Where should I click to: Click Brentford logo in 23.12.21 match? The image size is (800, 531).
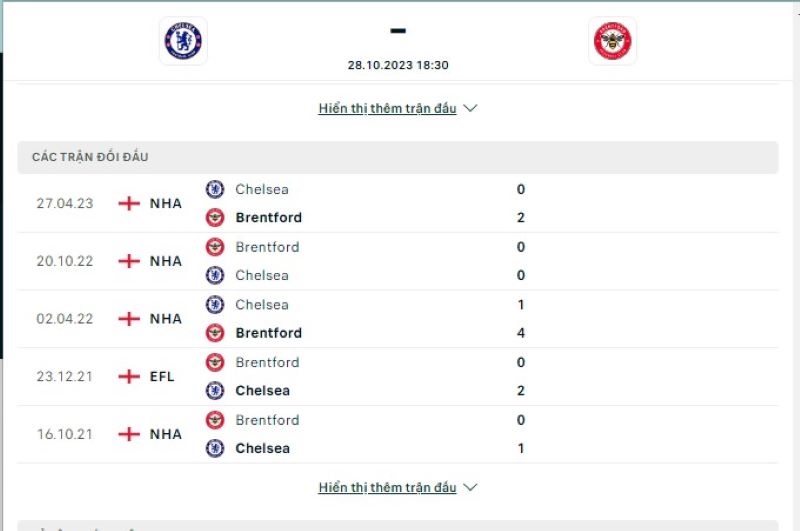tap(215, 362)
